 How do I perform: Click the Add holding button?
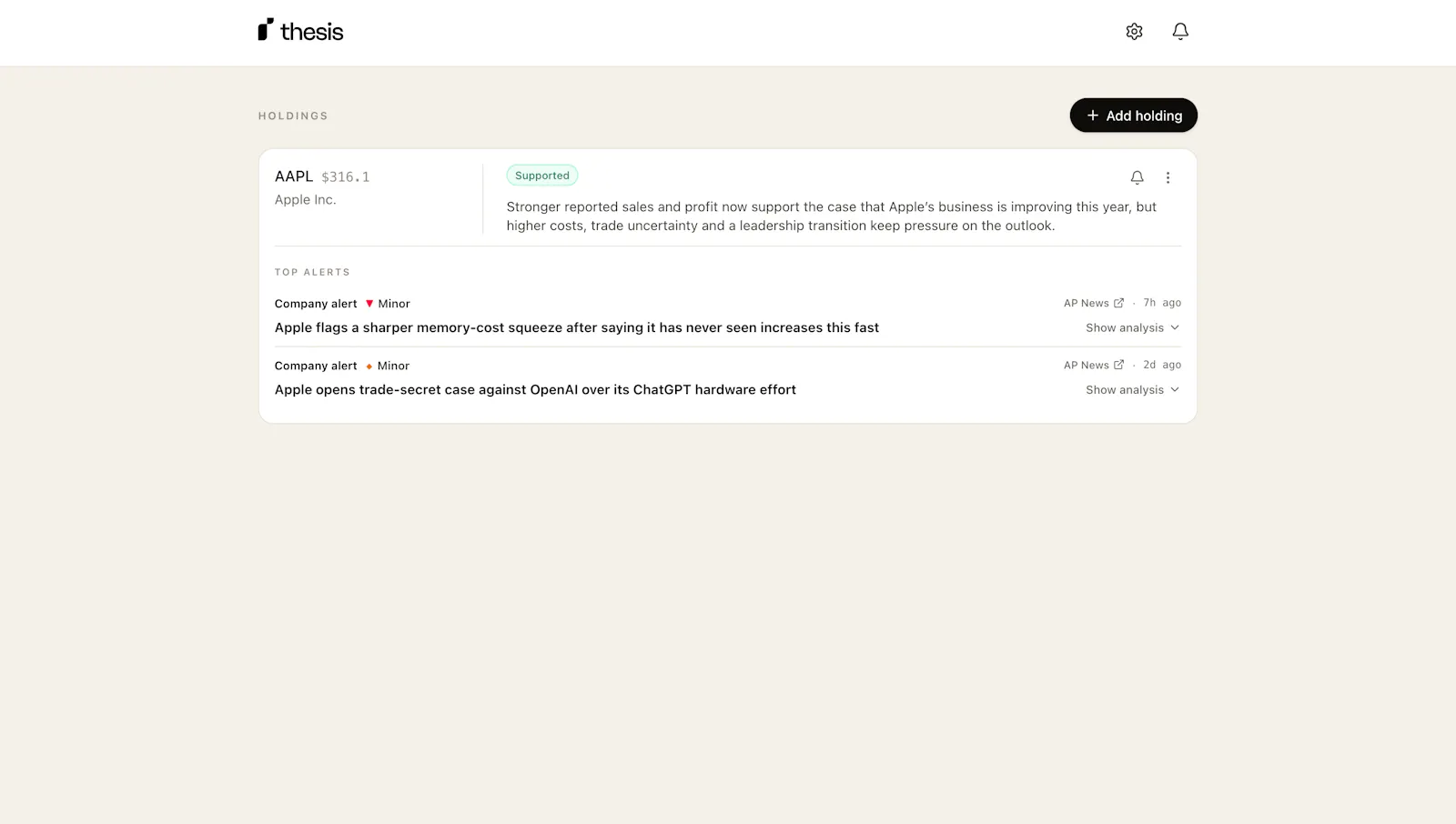pos(1133,116)
